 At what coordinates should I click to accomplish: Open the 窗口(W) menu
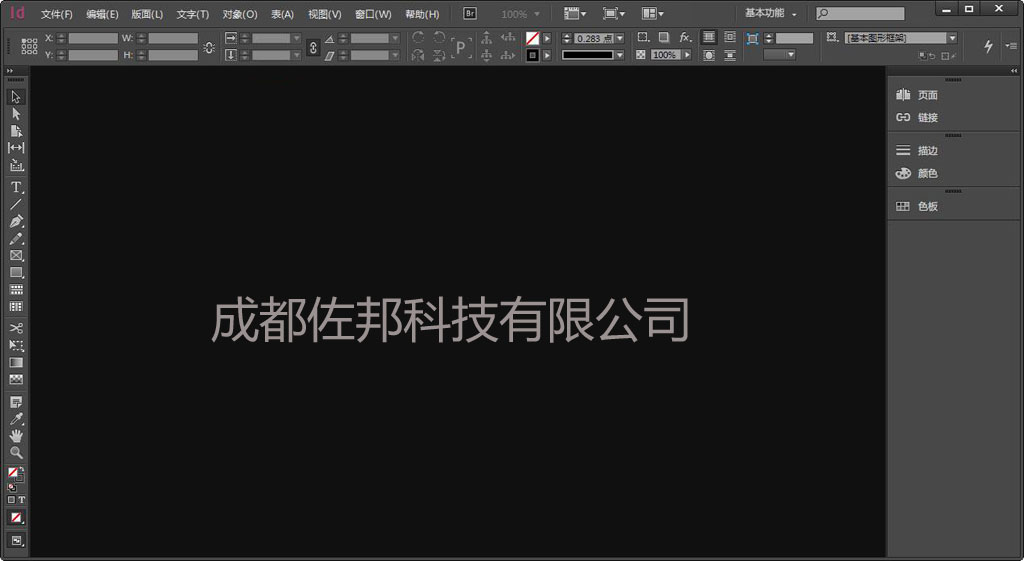(x=373, y=14)
